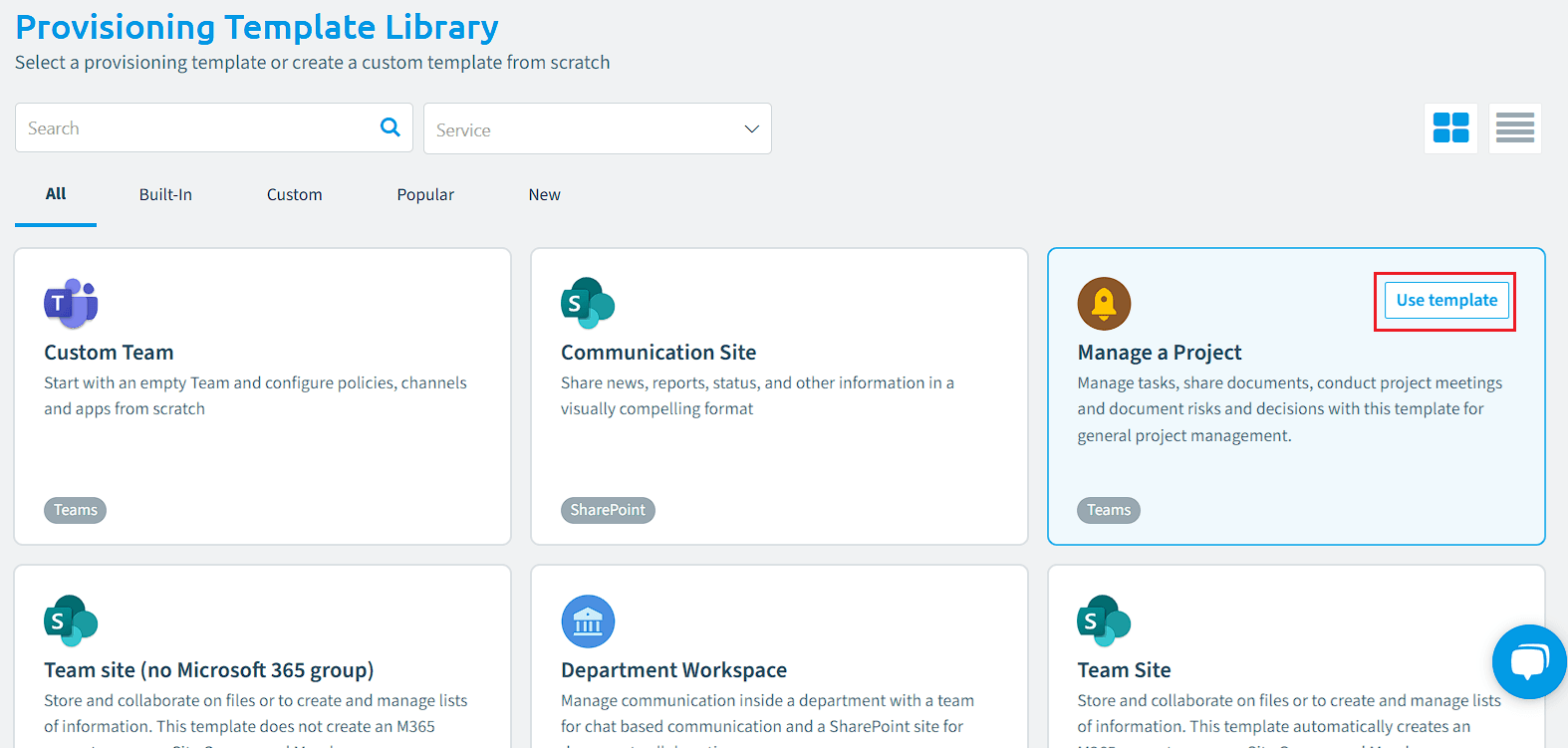
Task: Switch to list view layout
Action: [x=1515, y=128]
